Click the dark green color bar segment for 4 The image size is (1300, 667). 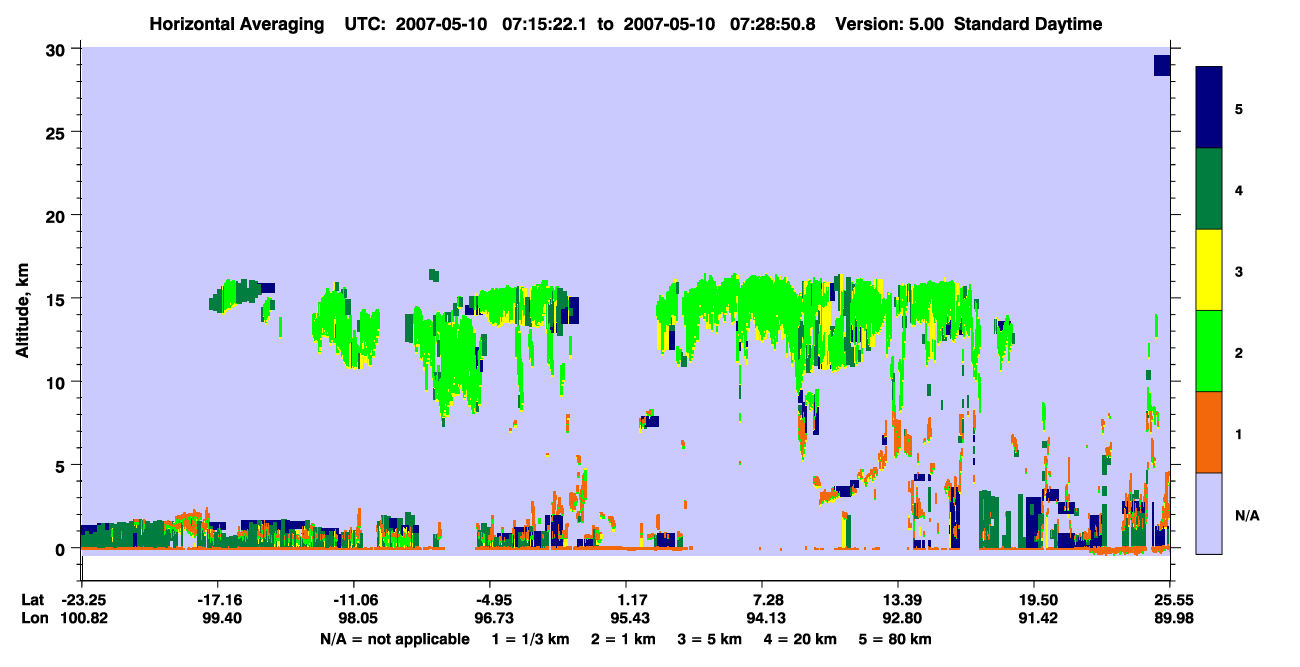coord(1209,189)
